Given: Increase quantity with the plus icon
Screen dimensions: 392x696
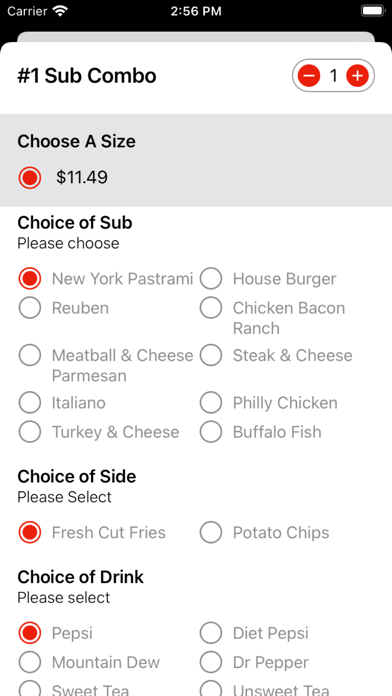Looking at the screenshot, I should click(x=357, y=76).
